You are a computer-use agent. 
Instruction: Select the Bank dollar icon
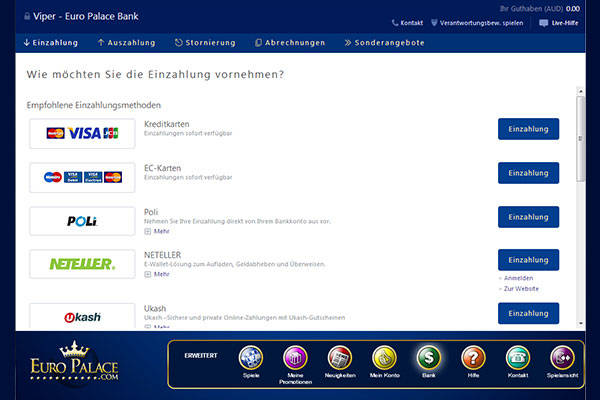coord(429,359)
